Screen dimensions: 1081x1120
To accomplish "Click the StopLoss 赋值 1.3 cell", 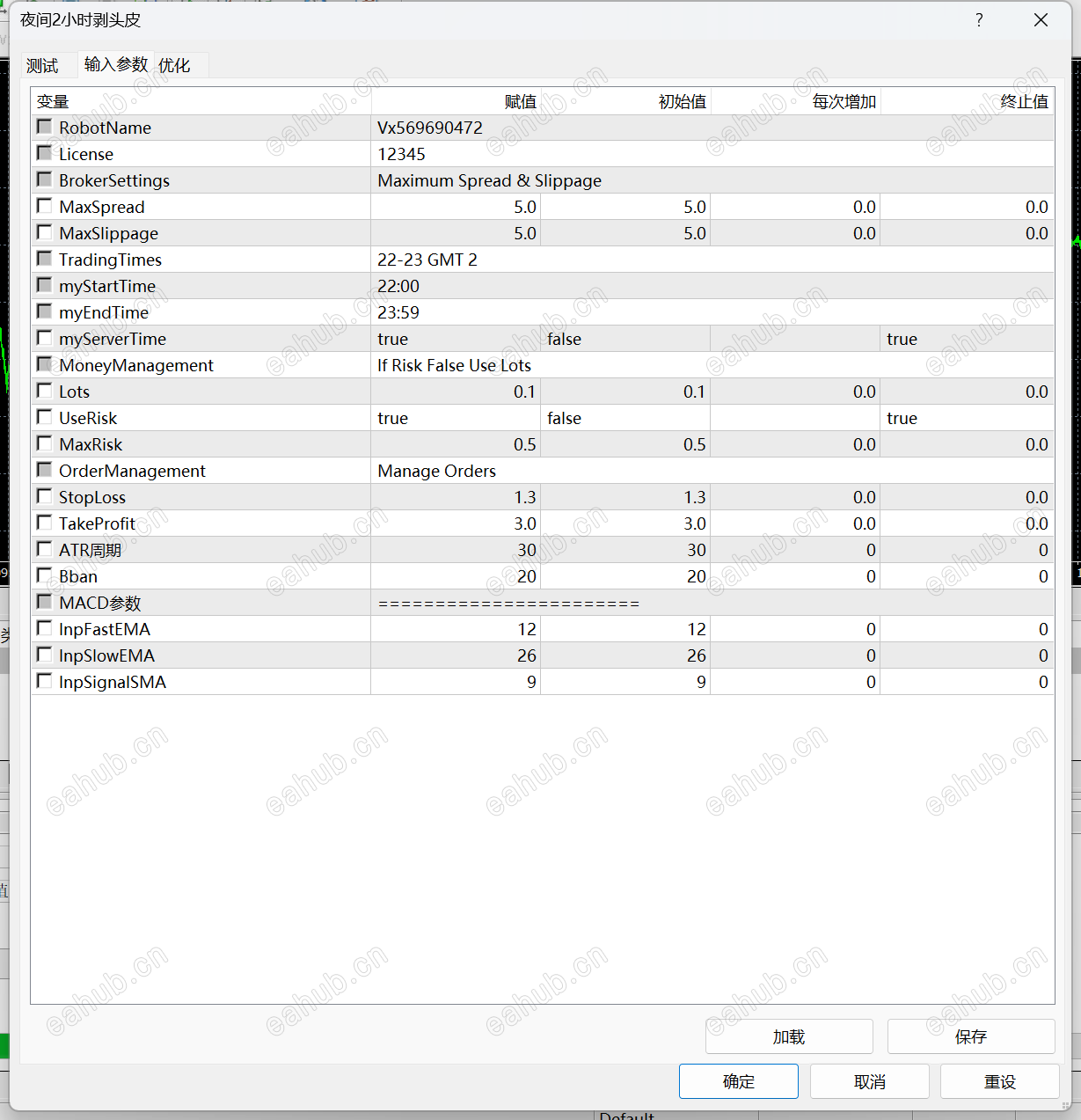I will (x=456, y=497).
